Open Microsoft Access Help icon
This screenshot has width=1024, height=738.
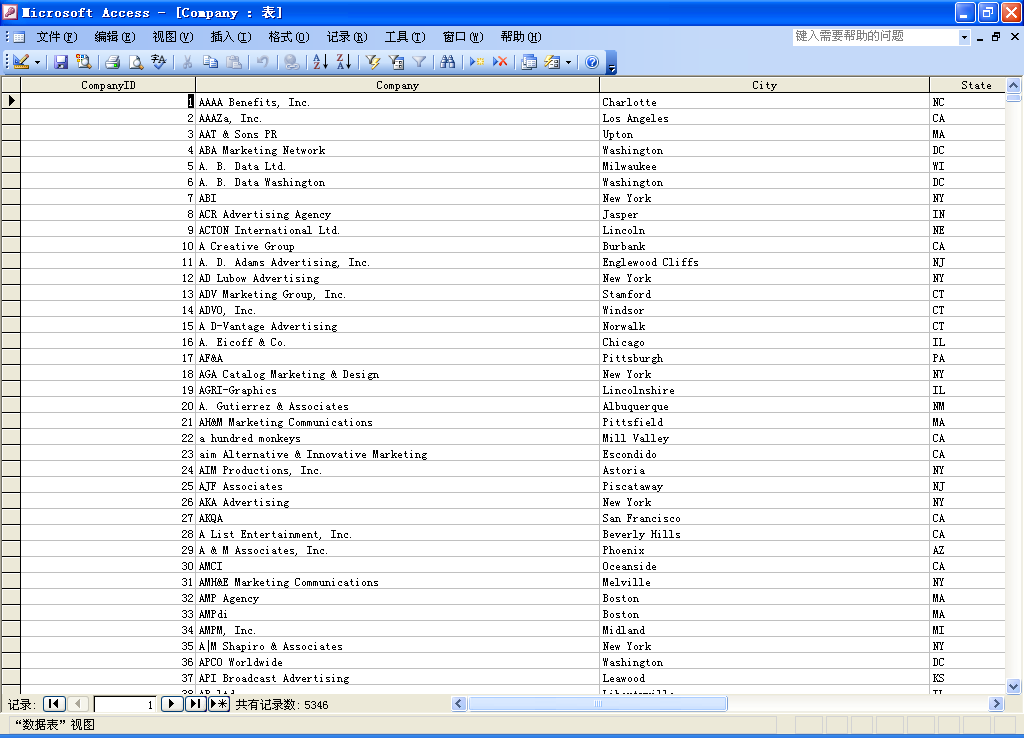592,62
